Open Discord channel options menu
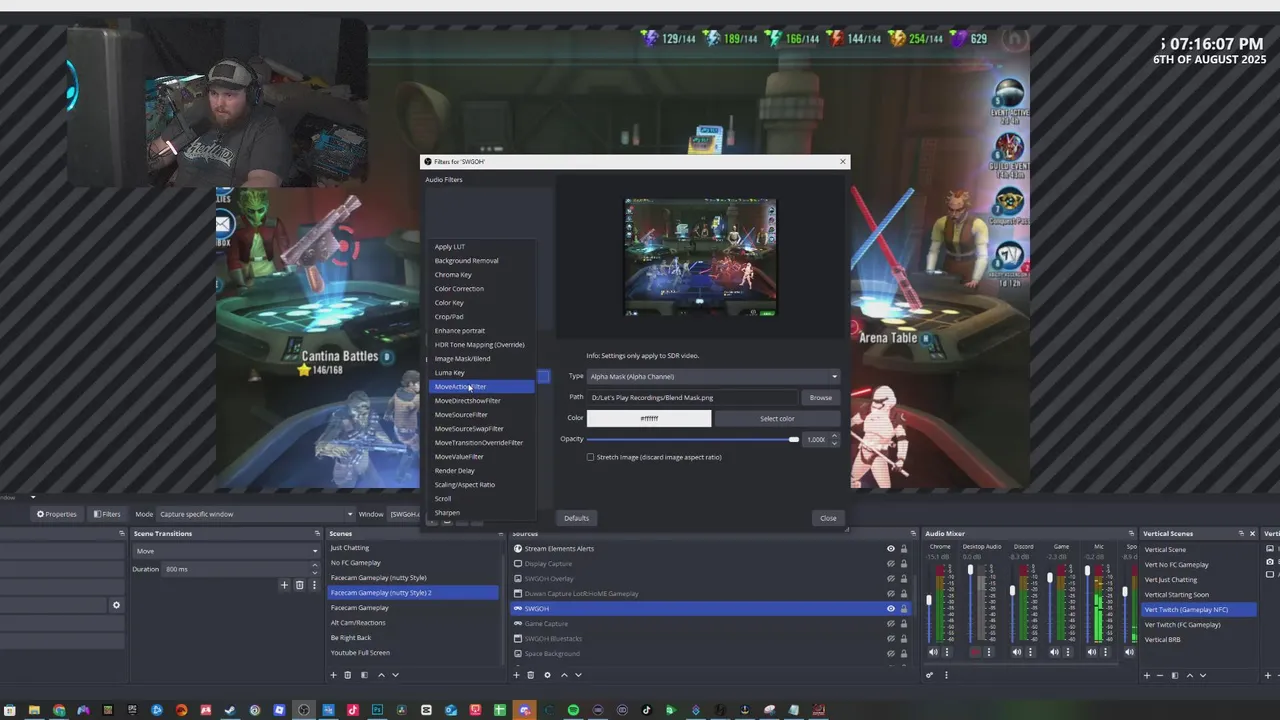Viewport: 1280px width, 720px height. pyautogui.click(x=1031, y=652)
